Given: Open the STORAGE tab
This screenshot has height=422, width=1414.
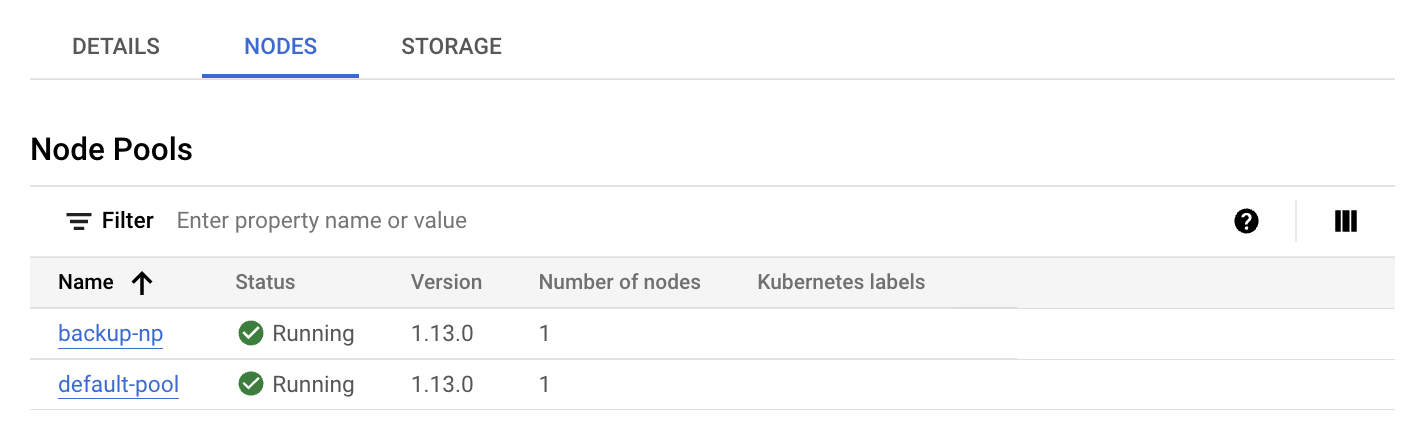Looking at the screenshot, I should tap(451, 47).
